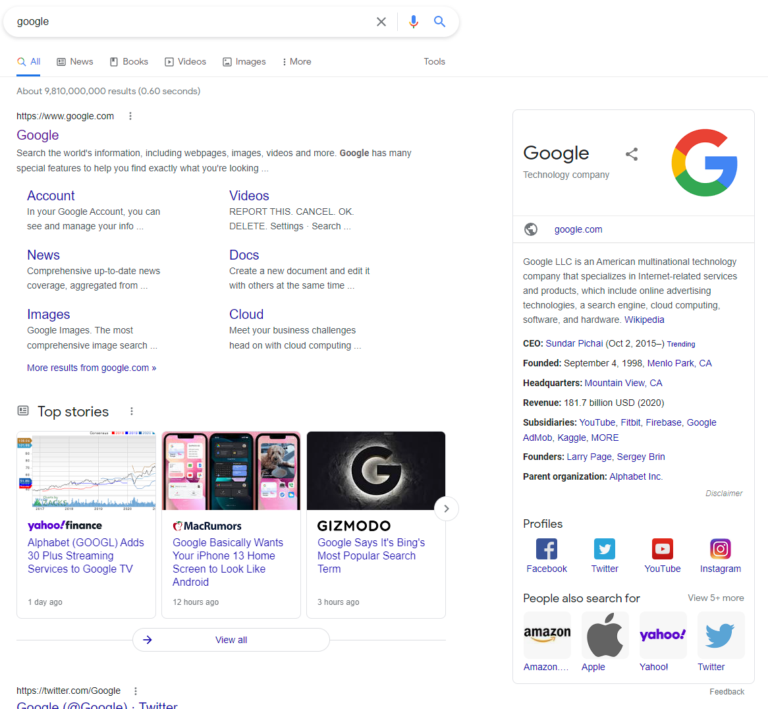Click the magnifying glass search icon
This screenshot has width=768, height=709.
point(440,22)
